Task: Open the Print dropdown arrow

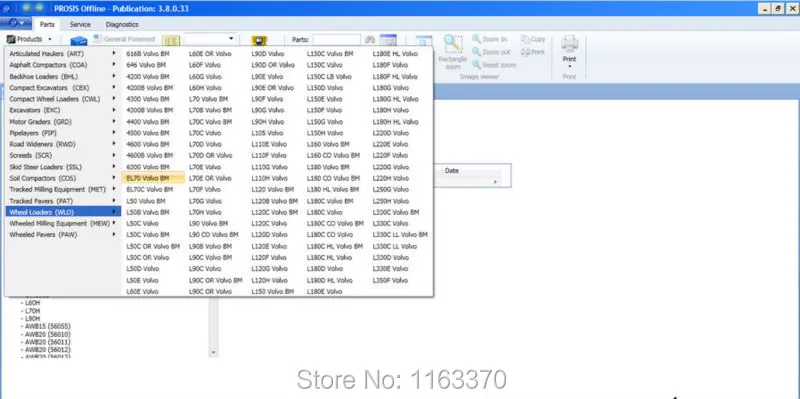Action: (x=569, y=66)
